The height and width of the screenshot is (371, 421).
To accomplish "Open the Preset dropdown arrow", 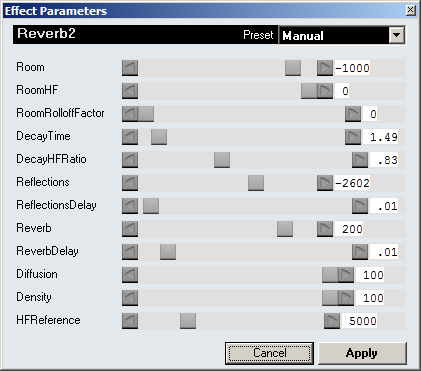I will tap(397, 35).
